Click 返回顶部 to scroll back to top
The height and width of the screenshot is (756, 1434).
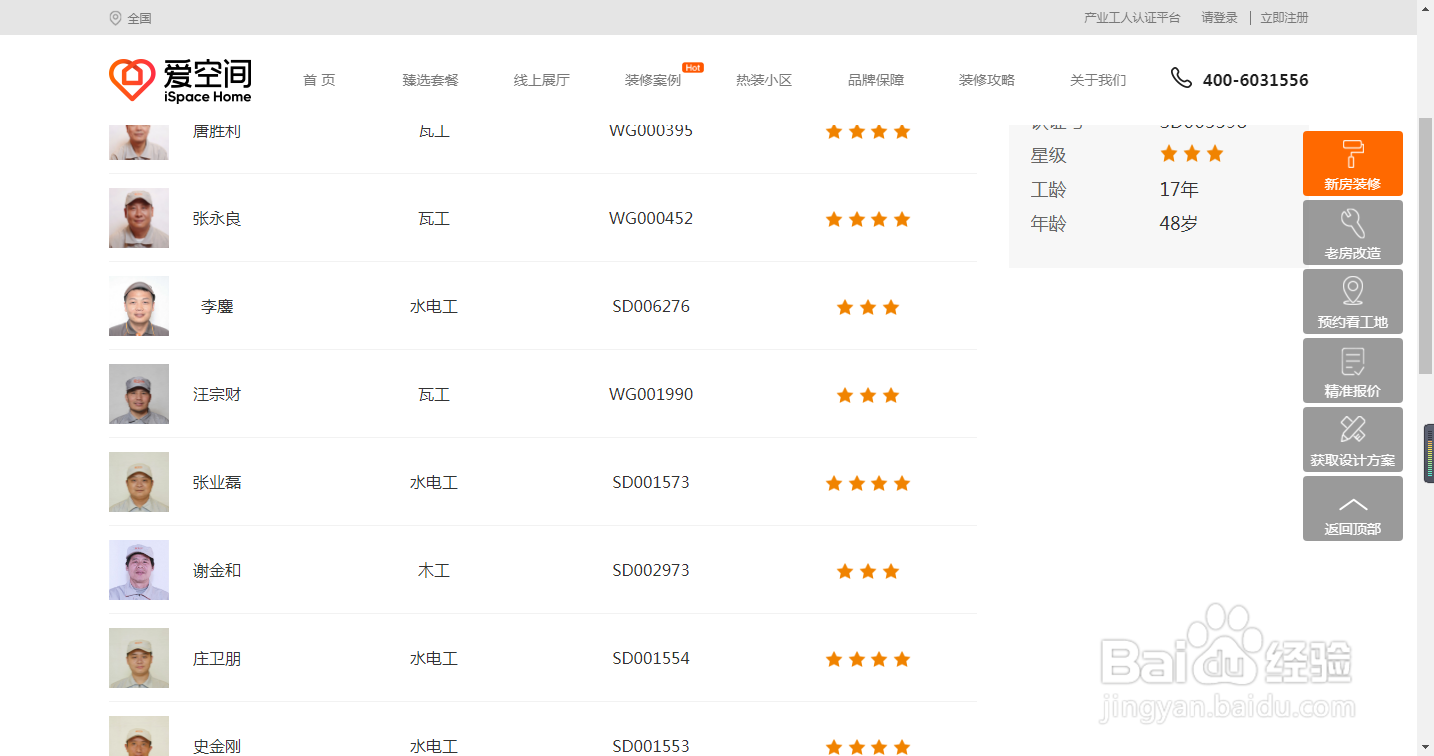1352,508
